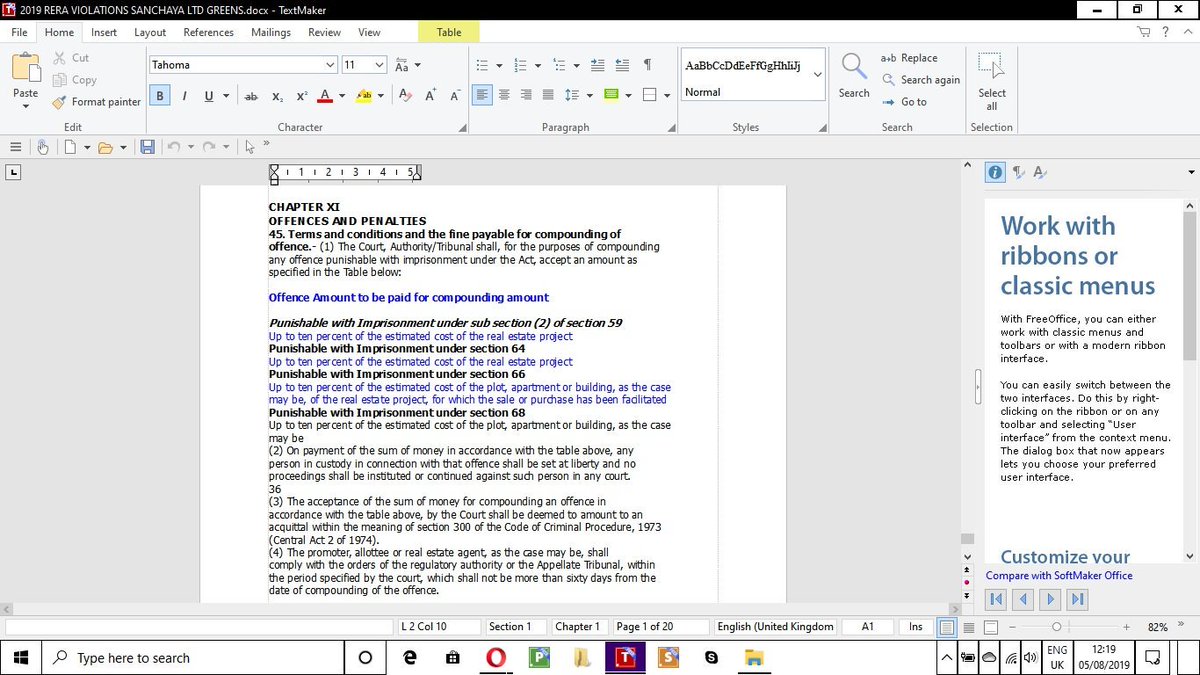Click the yellow text highlight color button

(x=363, y=96)
